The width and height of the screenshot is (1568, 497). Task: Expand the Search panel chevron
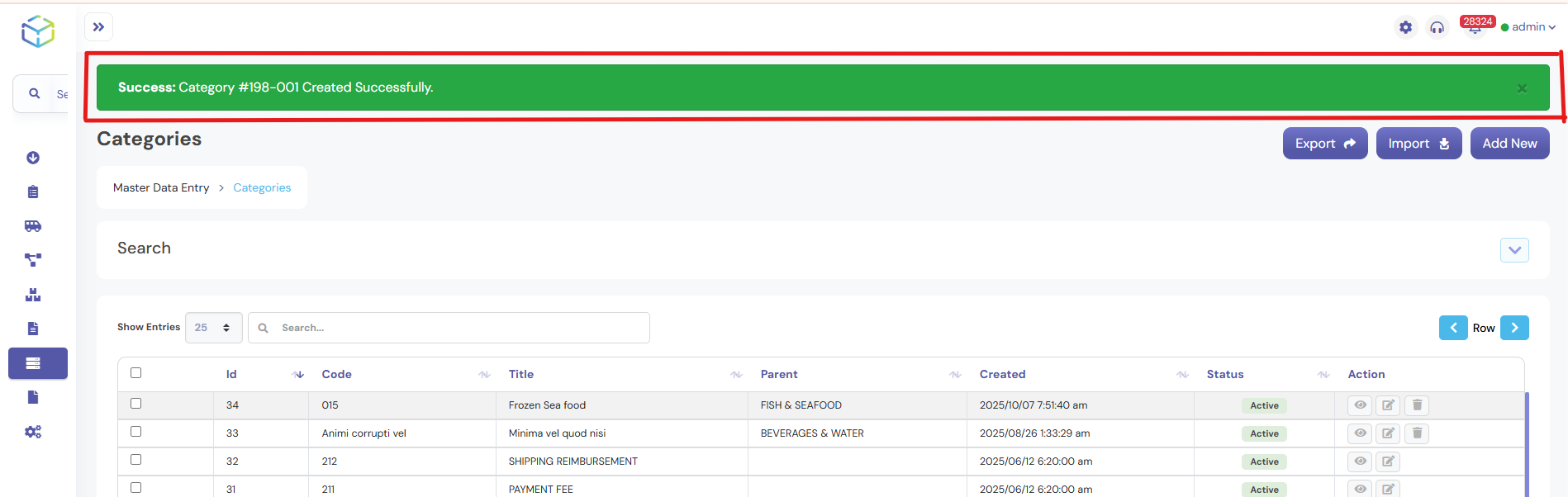click(x=1513, y=250)
